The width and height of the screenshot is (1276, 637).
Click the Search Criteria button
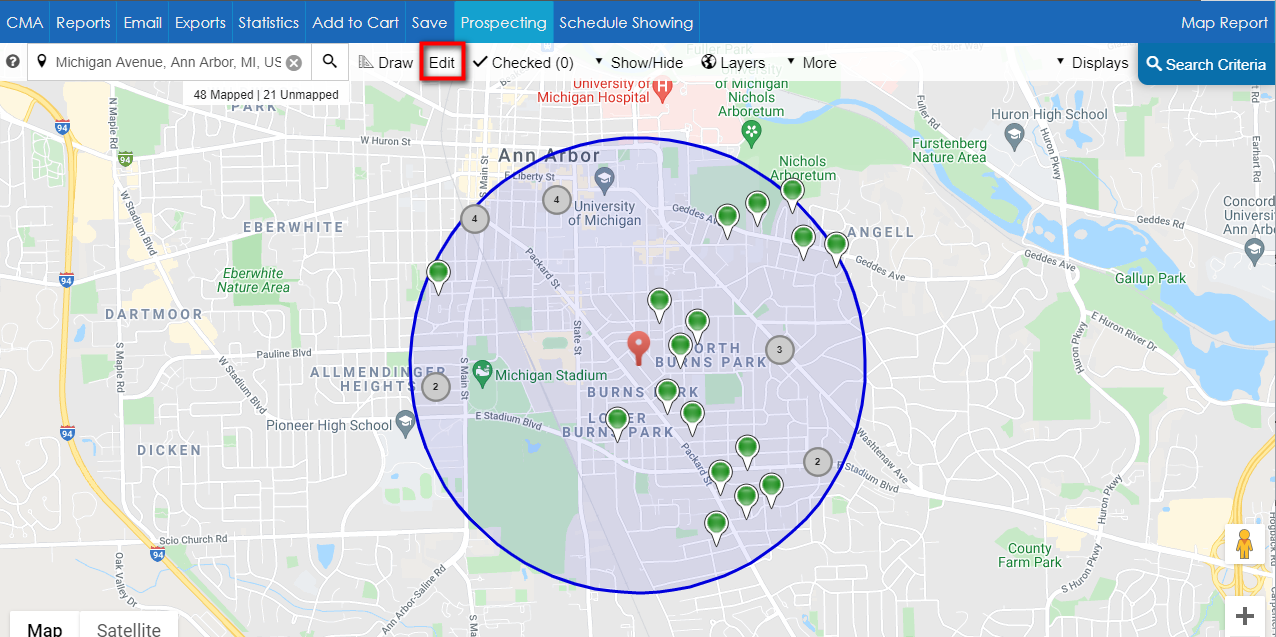(x=1206, y=64)
